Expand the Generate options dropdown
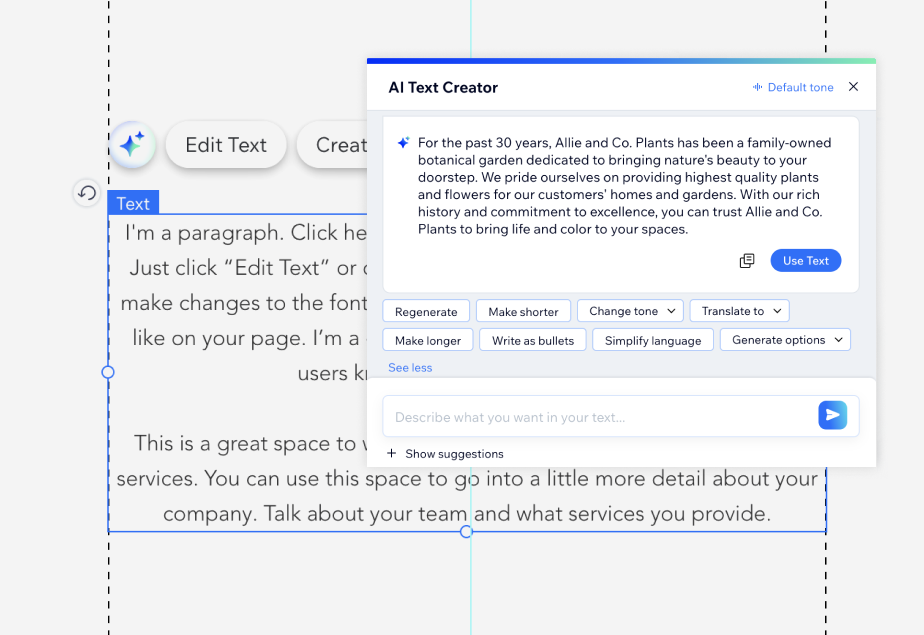 point(785,339)
